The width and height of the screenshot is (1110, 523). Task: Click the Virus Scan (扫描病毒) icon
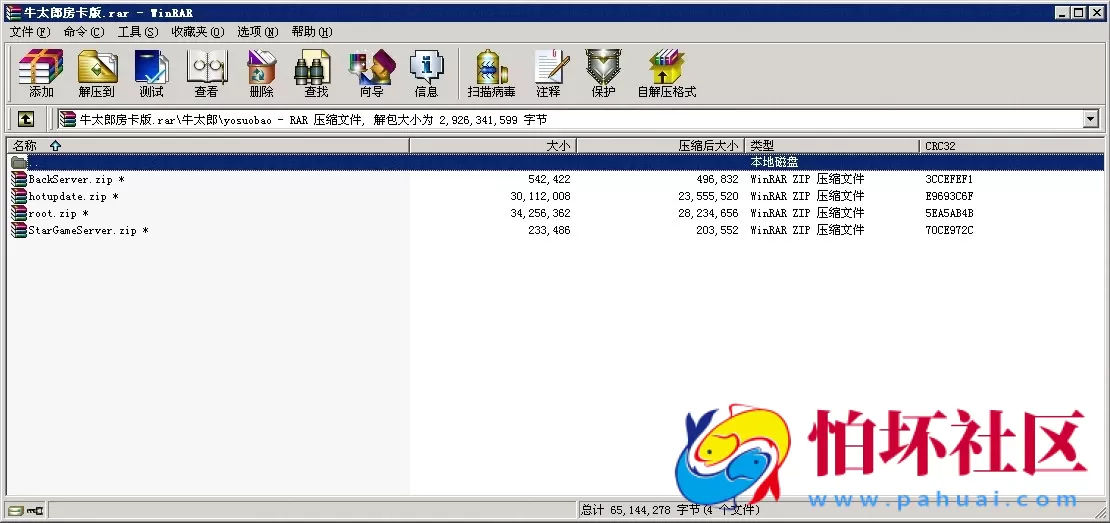coord(491,73)
